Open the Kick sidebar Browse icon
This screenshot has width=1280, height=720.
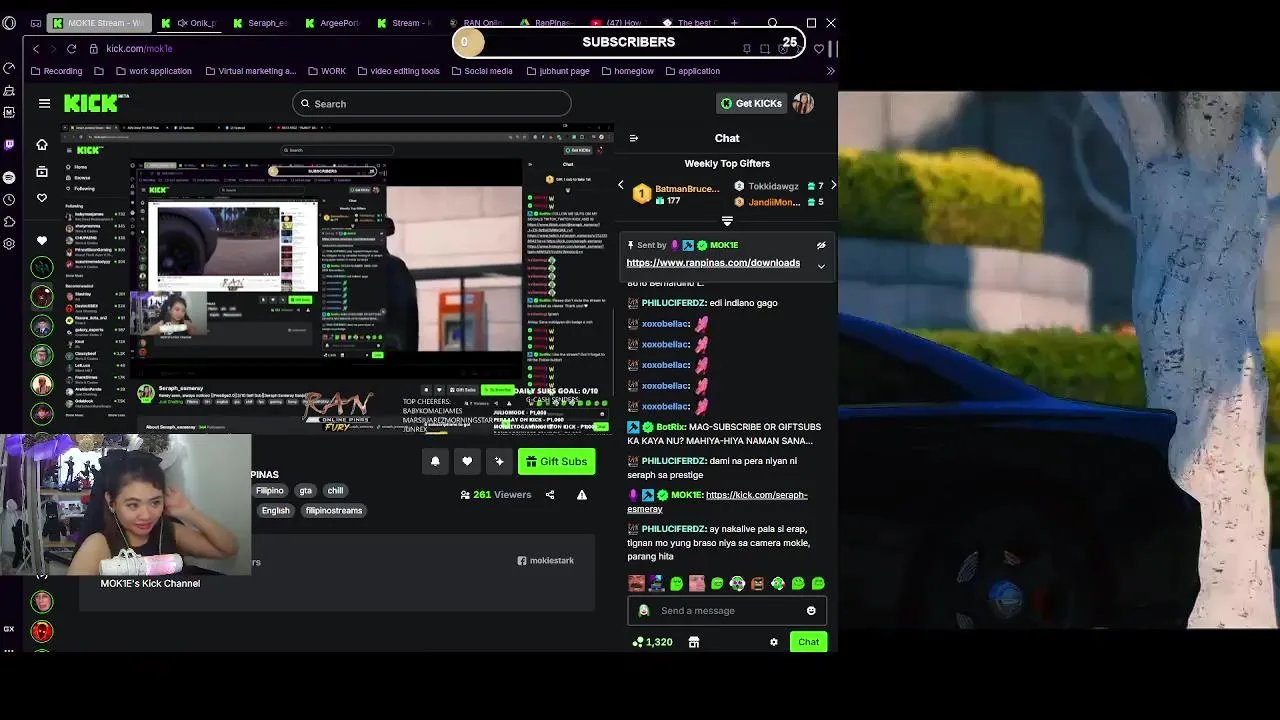point(41,171)
